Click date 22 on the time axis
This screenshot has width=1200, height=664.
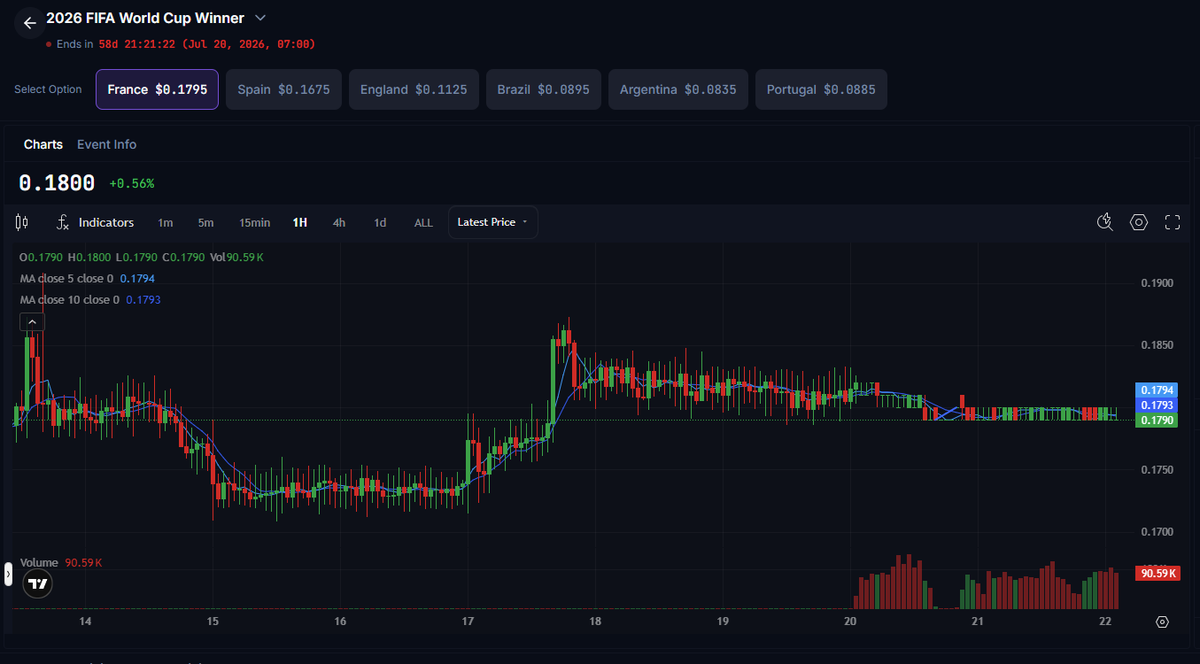(1105, 621)
